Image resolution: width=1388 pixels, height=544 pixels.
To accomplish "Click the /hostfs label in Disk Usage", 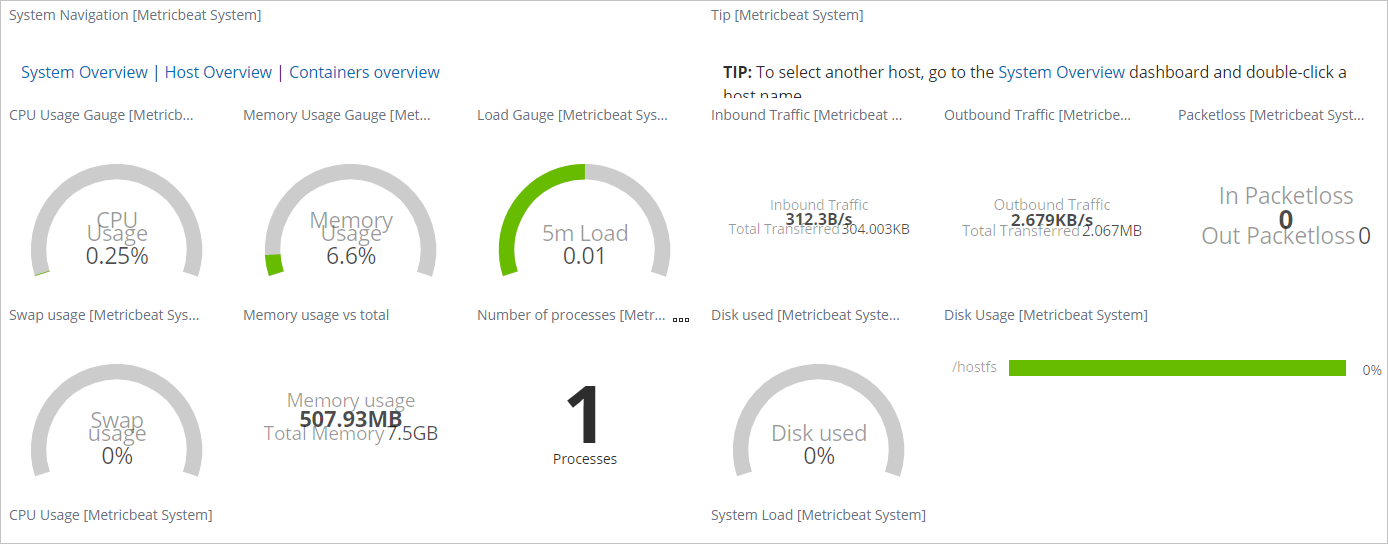I will point(974,368).
